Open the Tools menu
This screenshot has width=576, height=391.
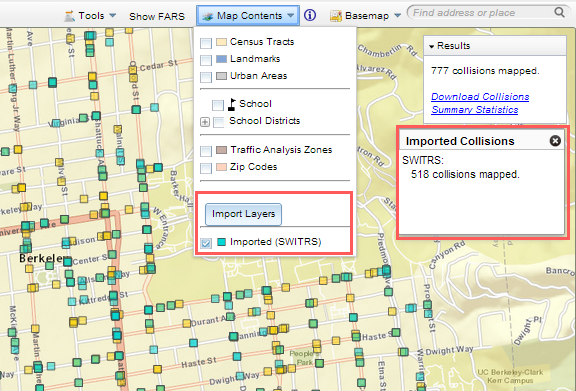(x=90, y=16)
